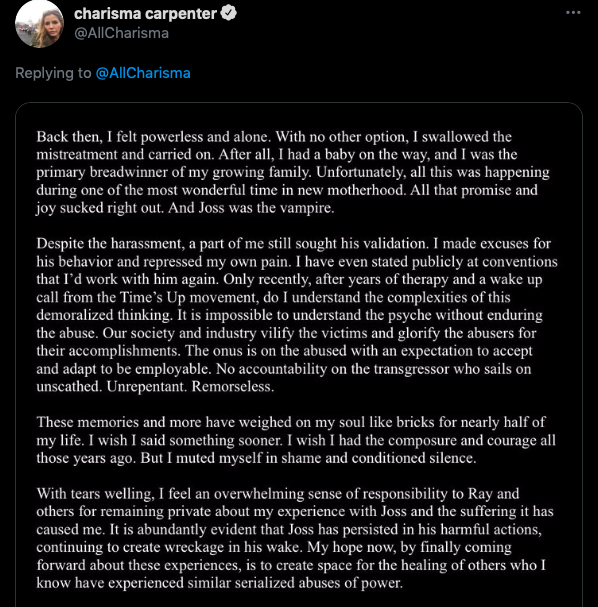Click the 'Time's Up movement' text line

click(x=273, y=297)
